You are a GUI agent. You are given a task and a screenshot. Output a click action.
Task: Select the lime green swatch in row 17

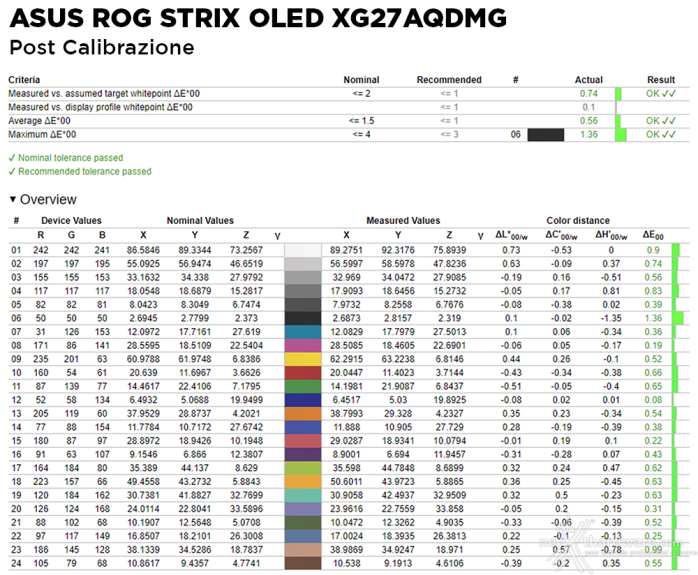[303, 468]
